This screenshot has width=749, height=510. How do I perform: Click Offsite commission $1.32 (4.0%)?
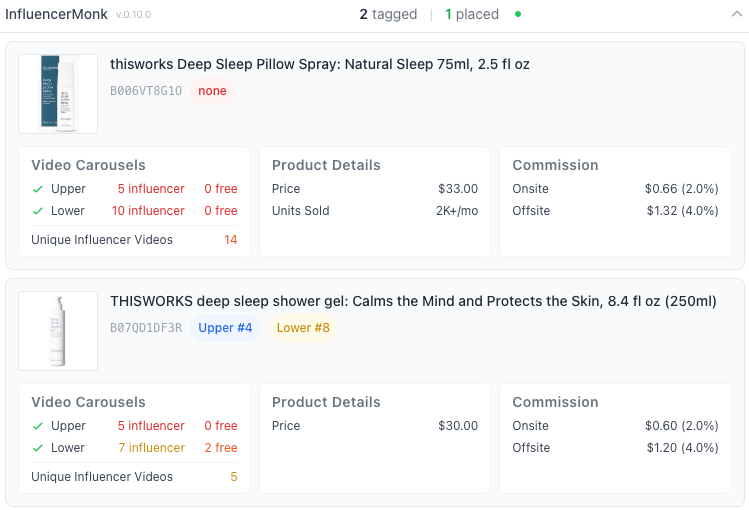pos(683,211)
